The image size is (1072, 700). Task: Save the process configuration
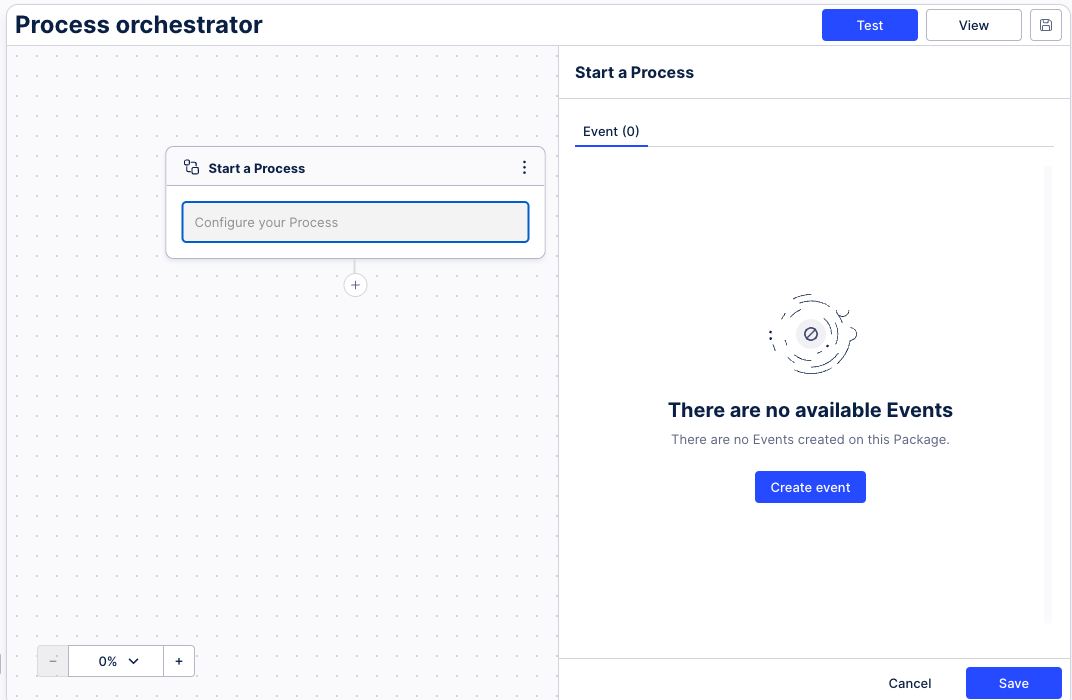(x=1013, y=683)
